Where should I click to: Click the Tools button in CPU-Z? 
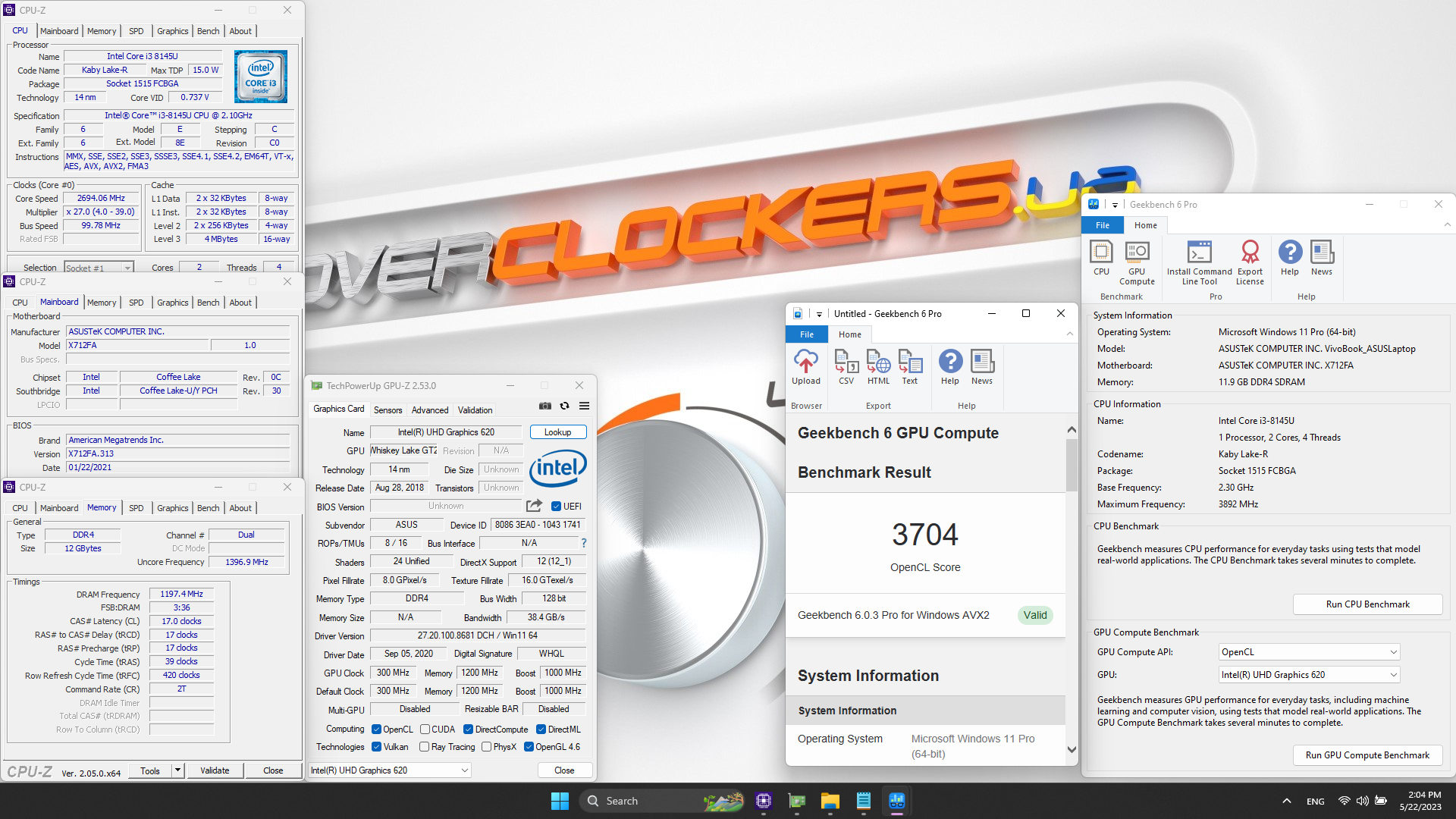[150, 770]
